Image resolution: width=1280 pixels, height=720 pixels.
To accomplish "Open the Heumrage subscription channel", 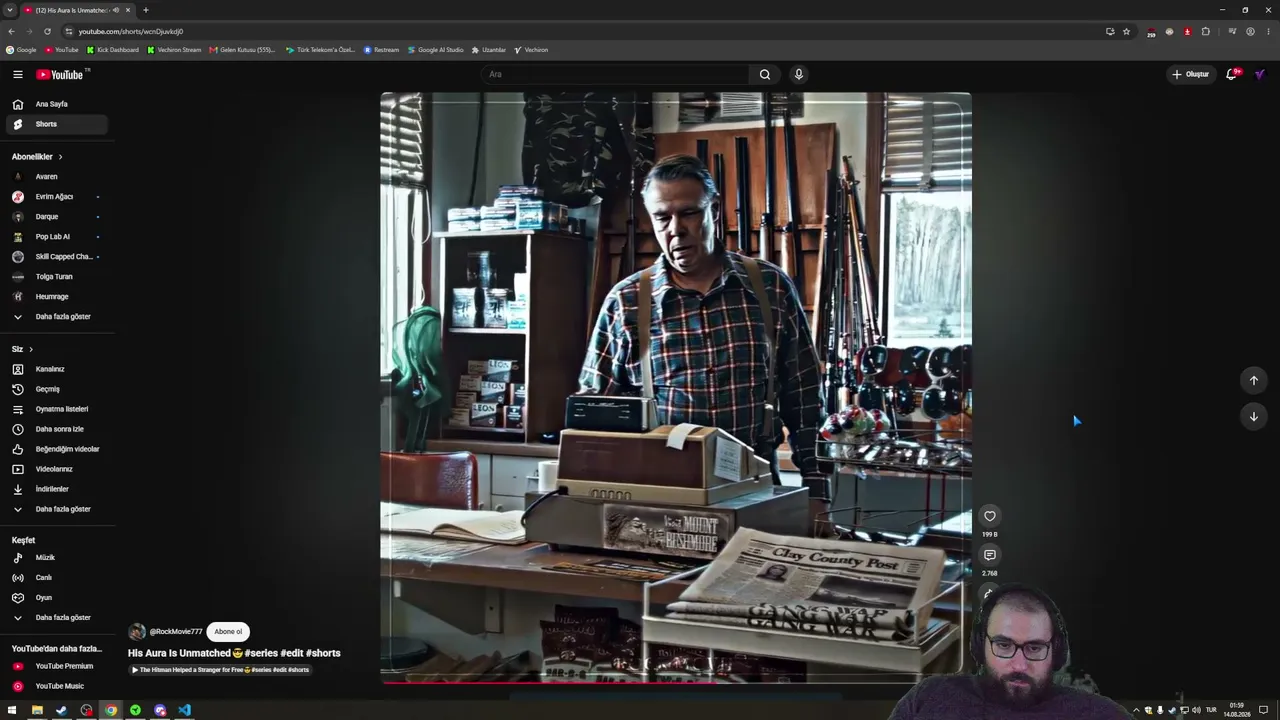I will click(56, 297).
